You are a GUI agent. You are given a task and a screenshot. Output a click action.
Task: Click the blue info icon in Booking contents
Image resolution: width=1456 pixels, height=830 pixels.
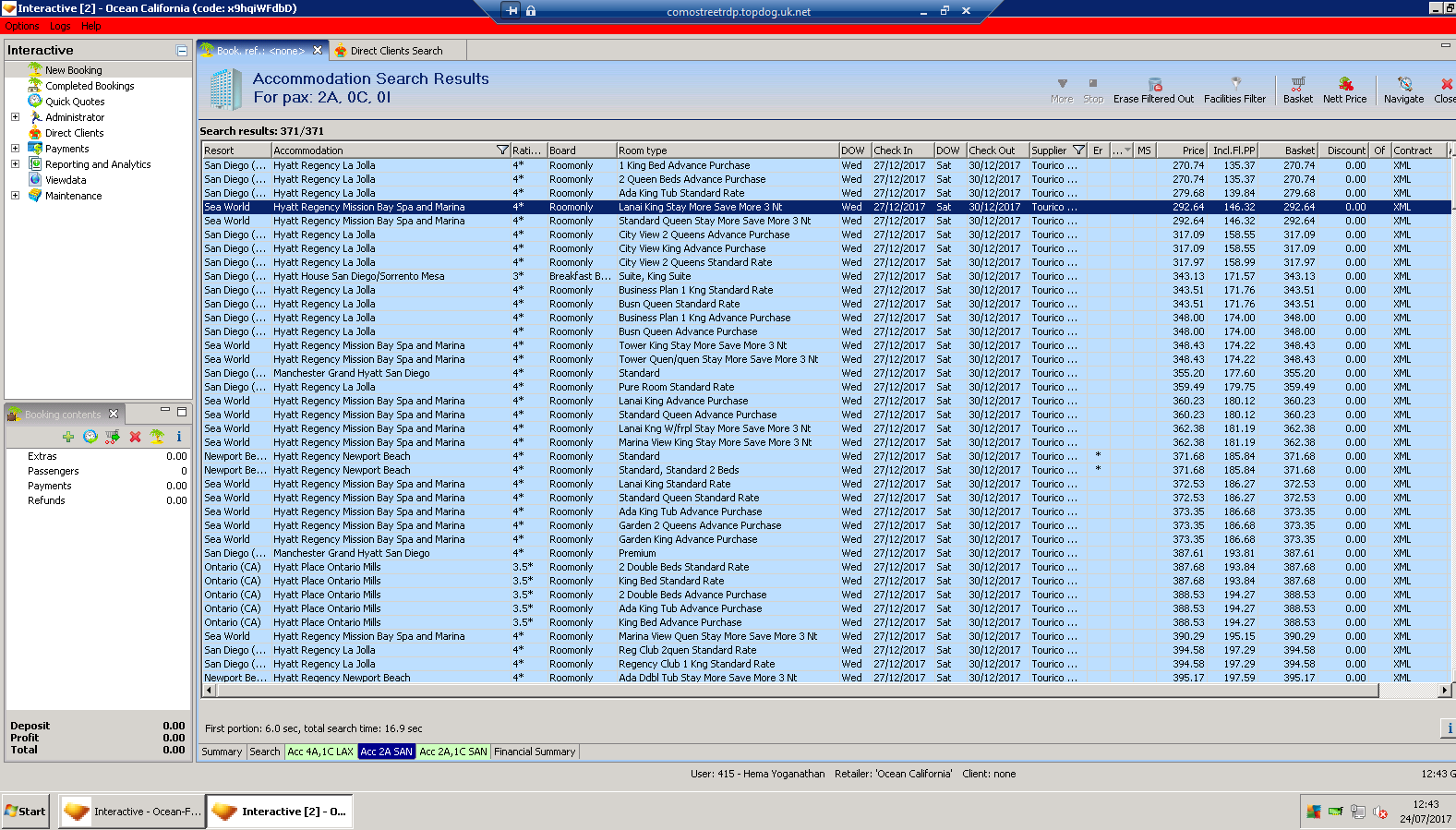pos(179,437)
